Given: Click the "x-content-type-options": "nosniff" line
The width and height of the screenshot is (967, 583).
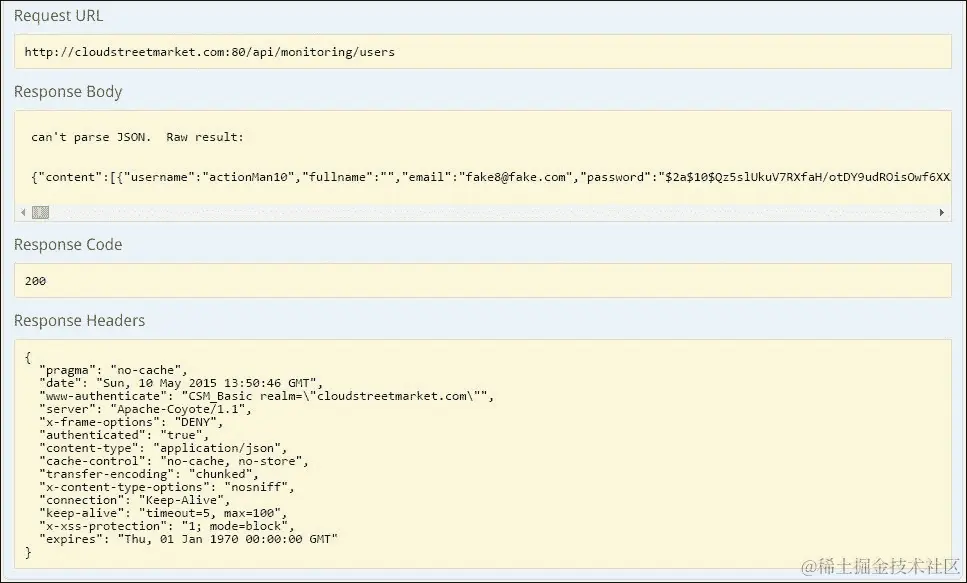Looking at the screenshot, I should point(167,487).
